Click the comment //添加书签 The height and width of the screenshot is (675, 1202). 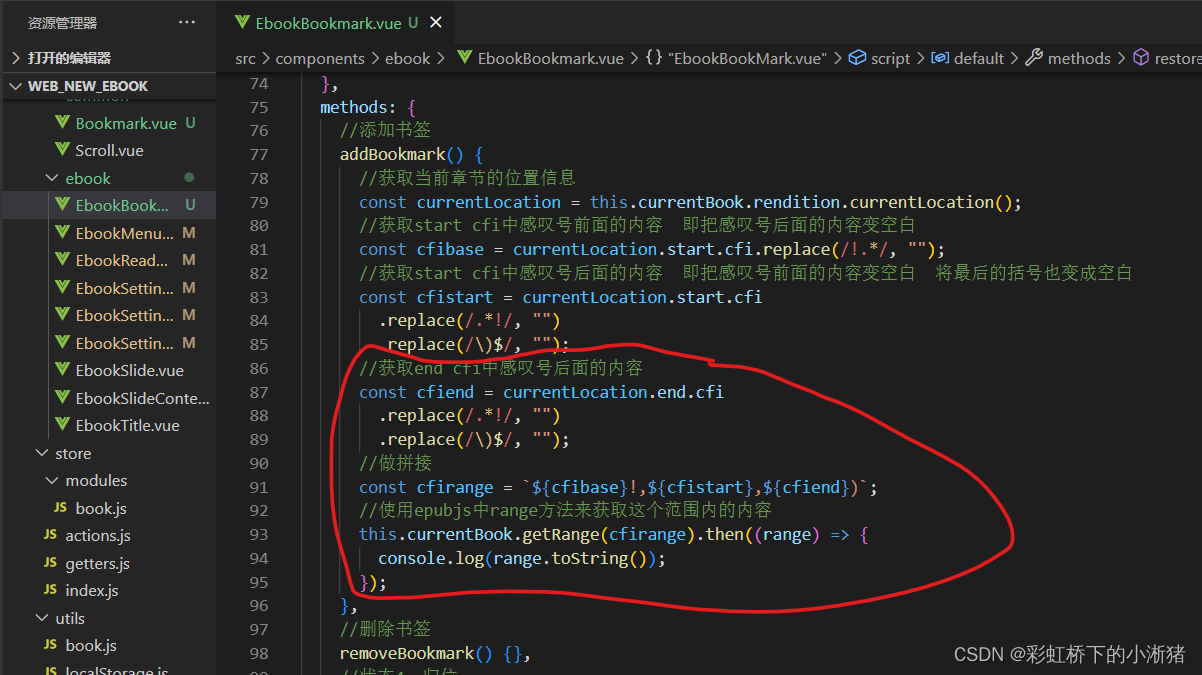[385, 130]
